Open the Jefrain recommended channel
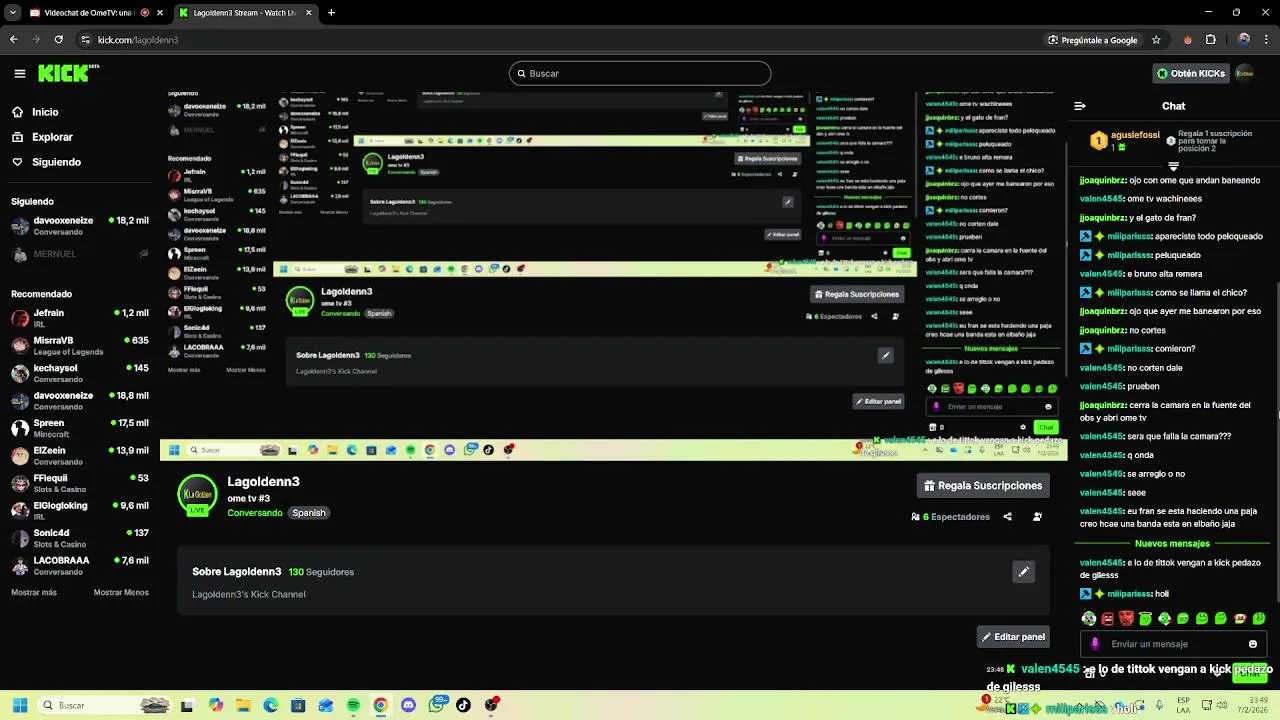 coord(80,318)
